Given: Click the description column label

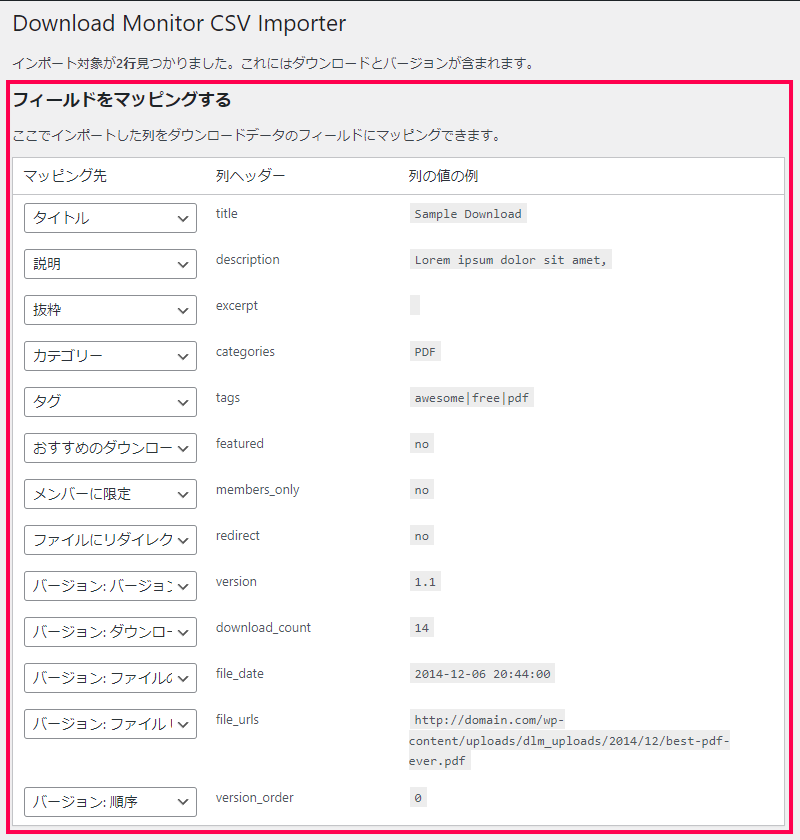Looking at the screenshot, I should (248, 260).
